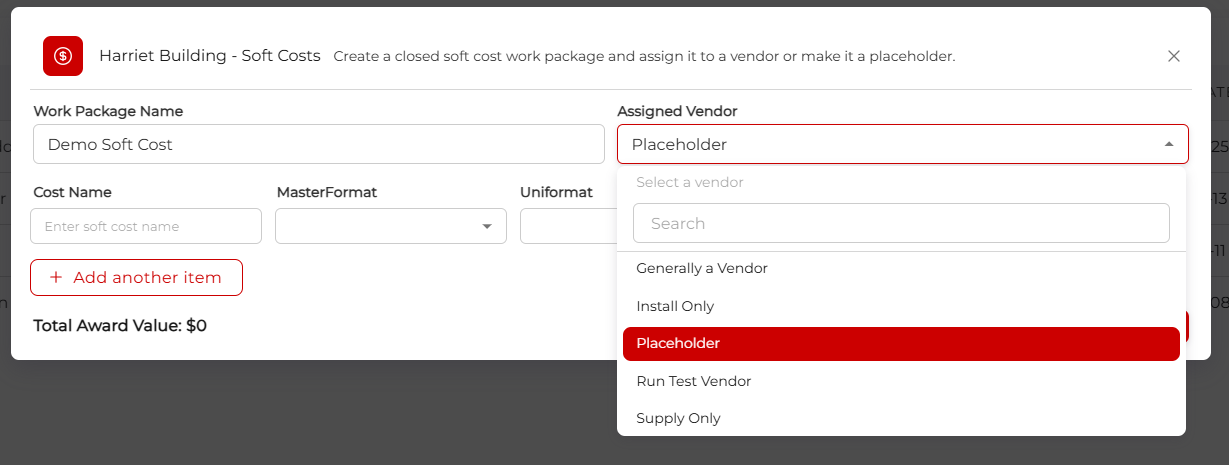Click Add another item button

(x=137, y=277)
